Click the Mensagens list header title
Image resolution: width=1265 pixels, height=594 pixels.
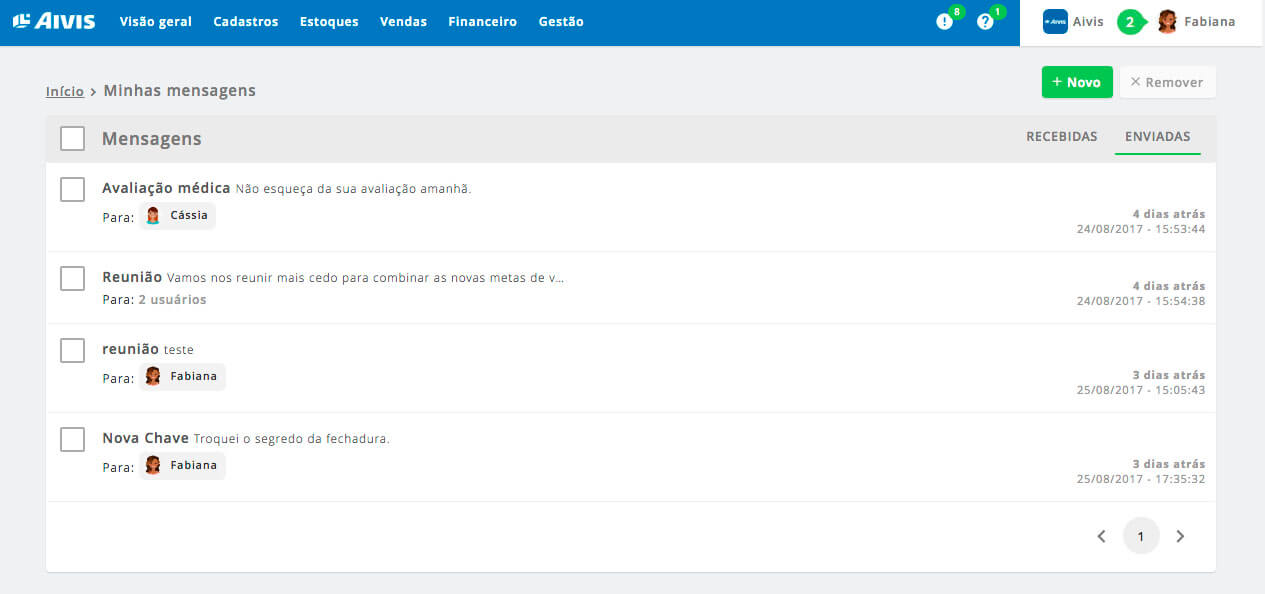(152, 139)
